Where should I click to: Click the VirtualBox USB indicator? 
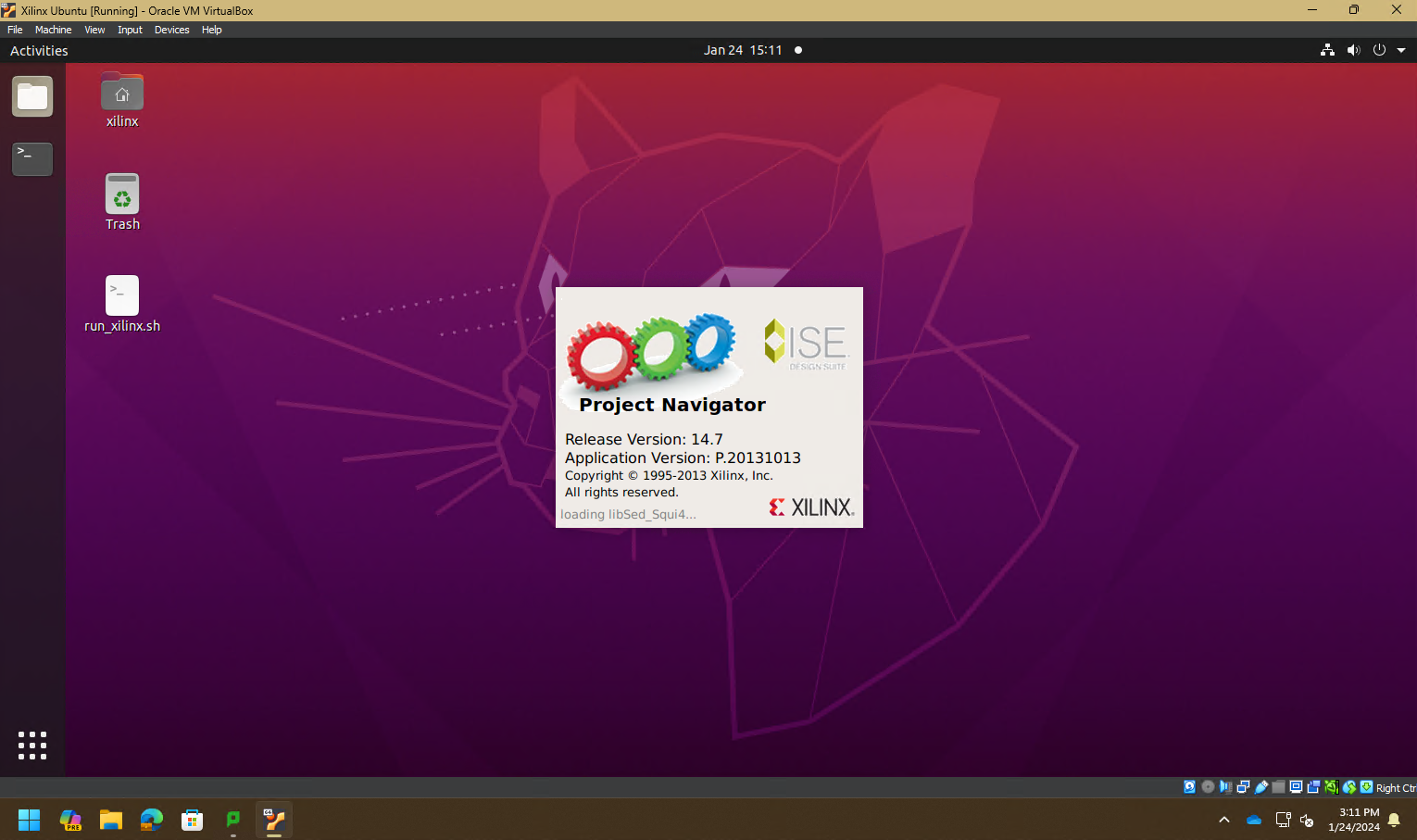tap(1260, 787)
